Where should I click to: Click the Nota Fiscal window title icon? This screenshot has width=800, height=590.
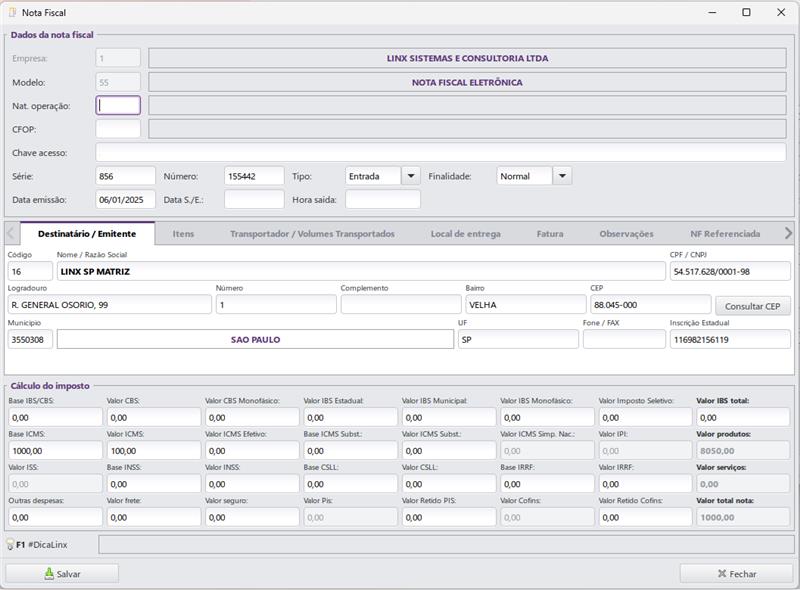(12, 12)
